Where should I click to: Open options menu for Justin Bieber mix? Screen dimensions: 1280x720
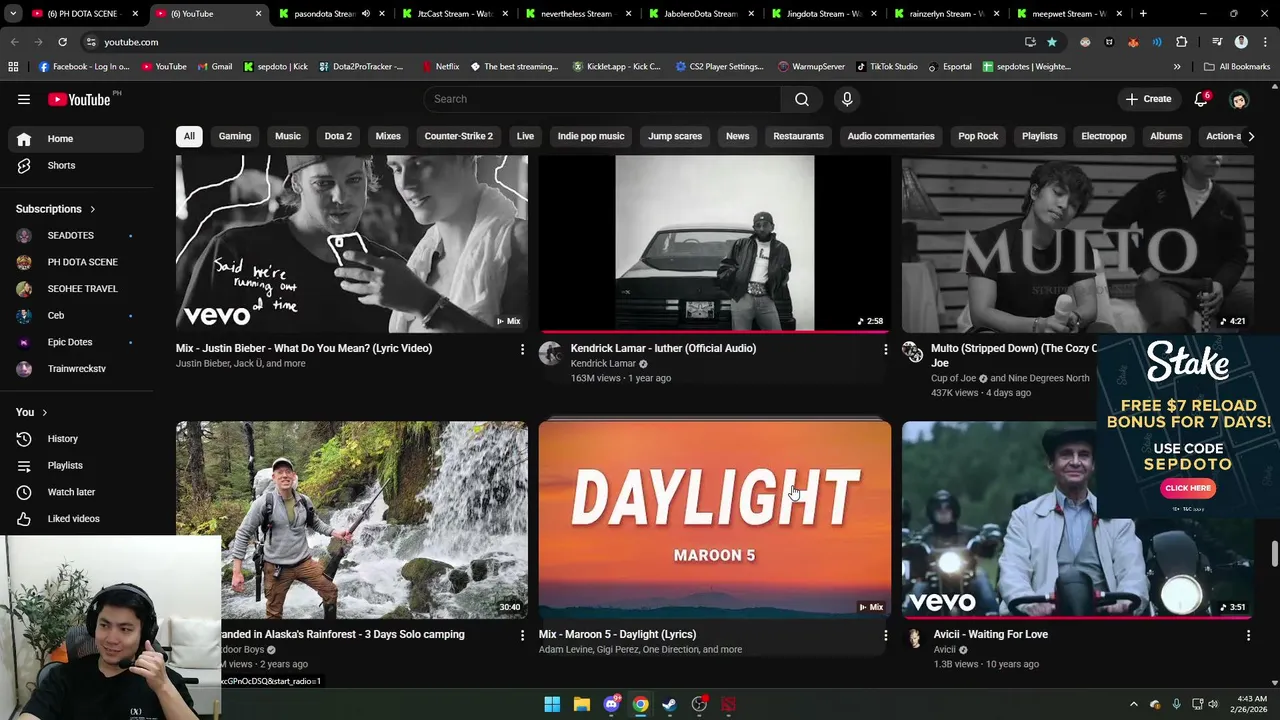tap(522, 349)
